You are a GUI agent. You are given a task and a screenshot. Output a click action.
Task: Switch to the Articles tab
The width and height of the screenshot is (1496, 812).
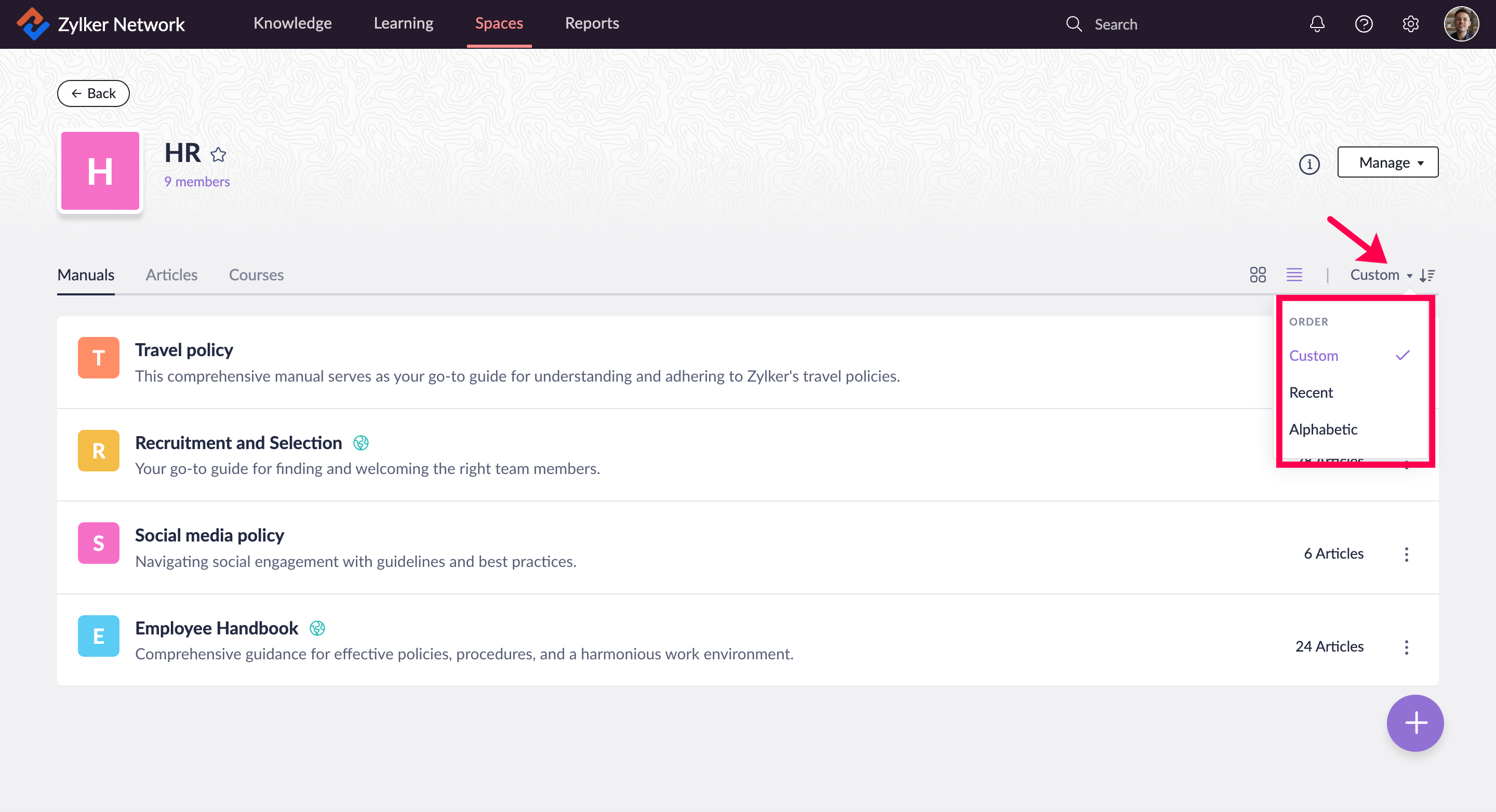(171, 275)
